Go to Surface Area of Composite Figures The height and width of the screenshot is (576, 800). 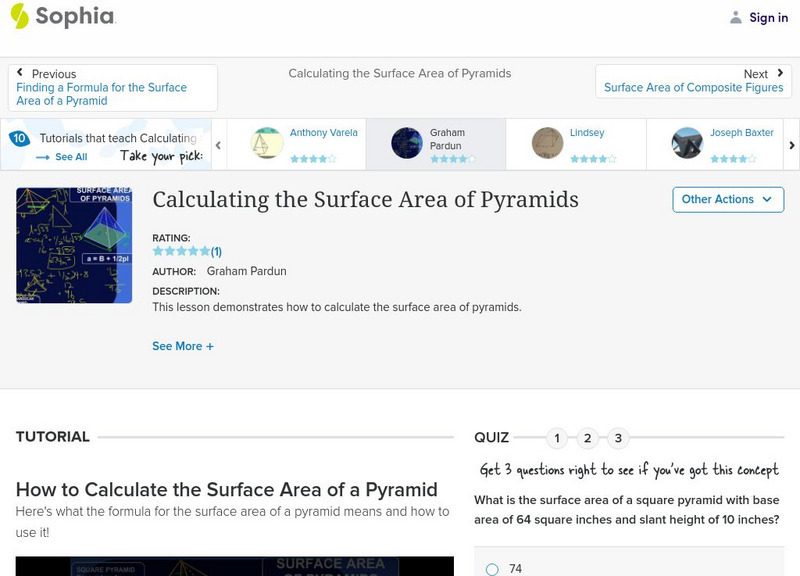click(x=693, y=88)
